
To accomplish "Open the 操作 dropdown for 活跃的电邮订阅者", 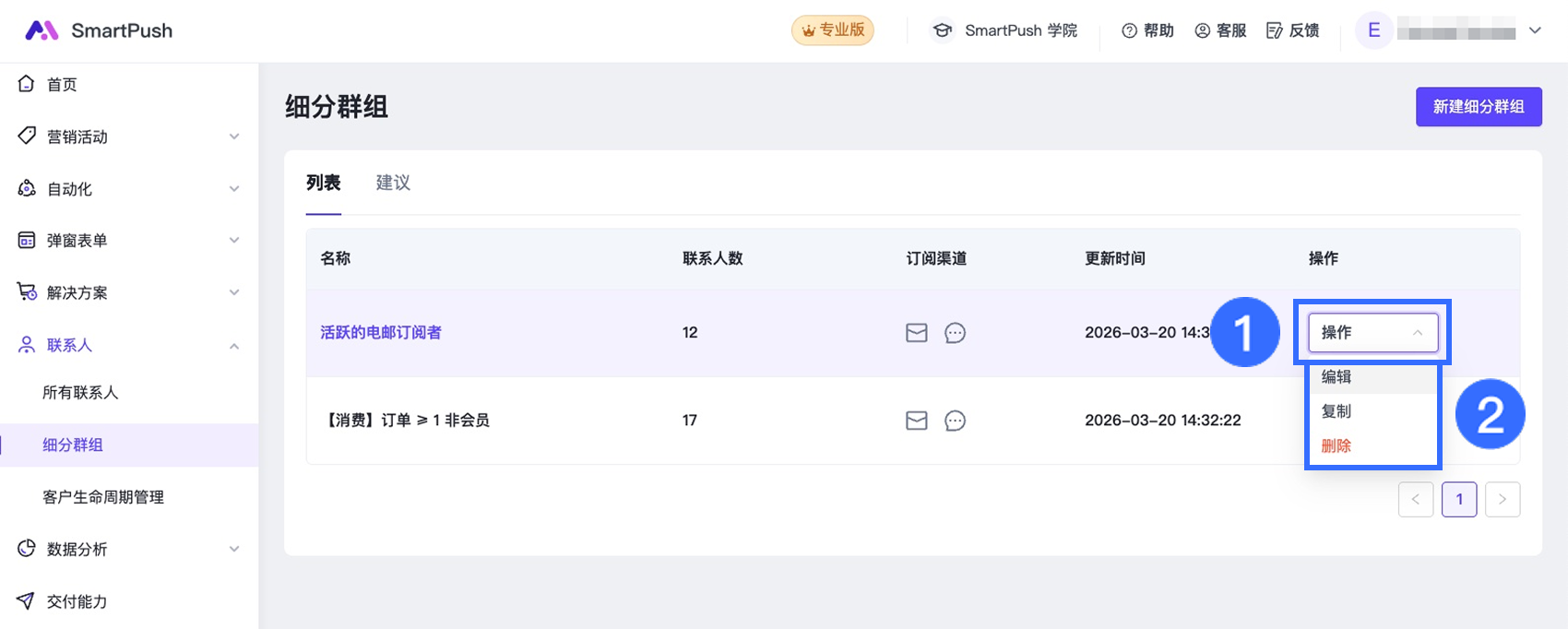I will [x=1372, y=332].
